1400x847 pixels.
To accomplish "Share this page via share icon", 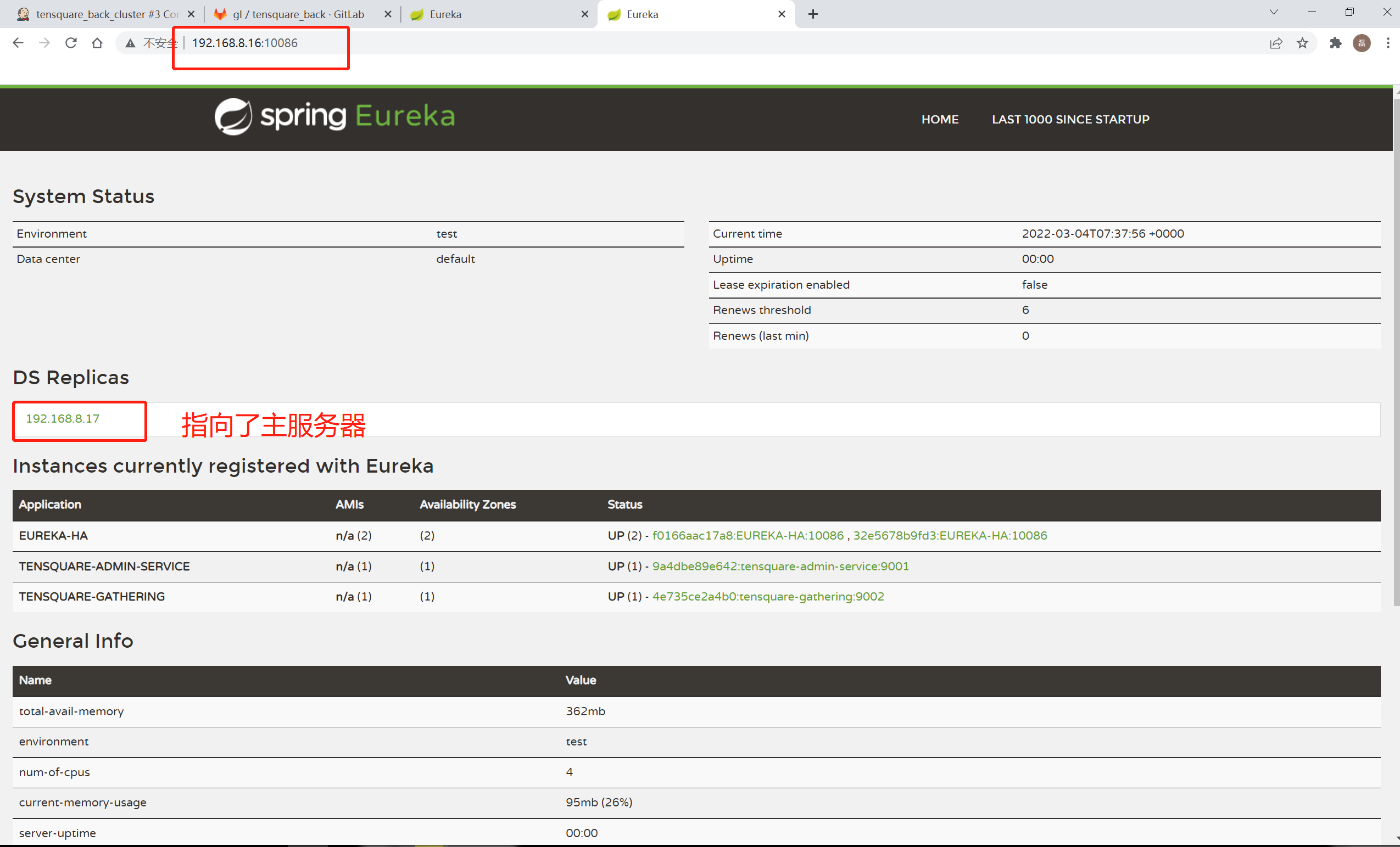I will [x=1276, y=43].
